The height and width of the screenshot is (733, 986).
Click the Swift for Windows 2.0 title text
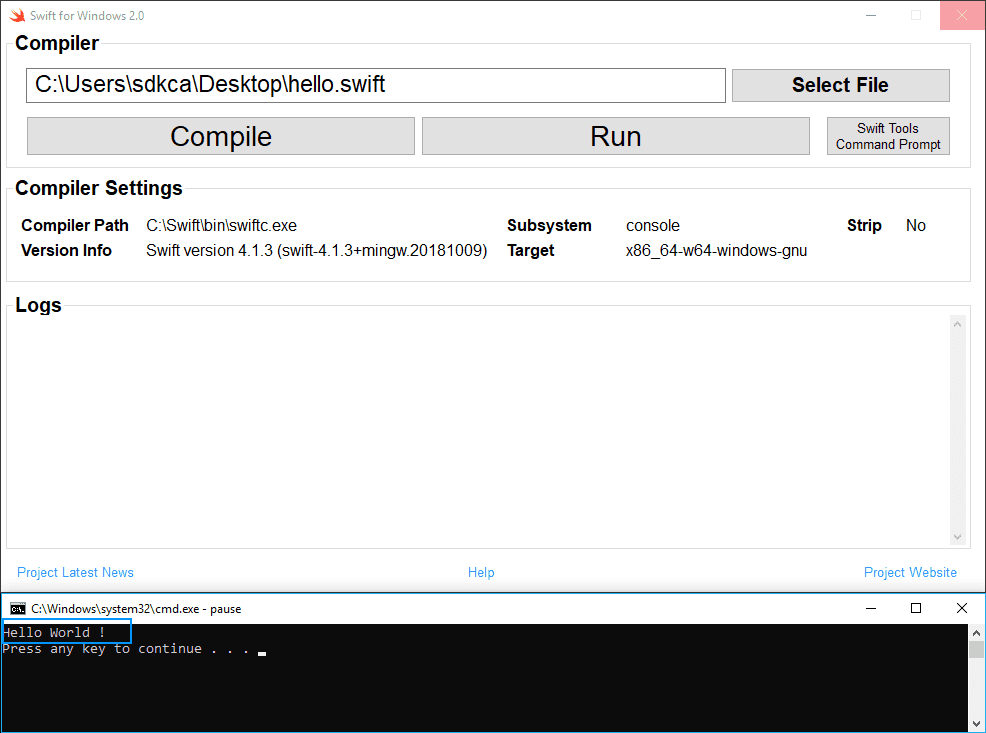pyautogui.click(x=87, y=16)
